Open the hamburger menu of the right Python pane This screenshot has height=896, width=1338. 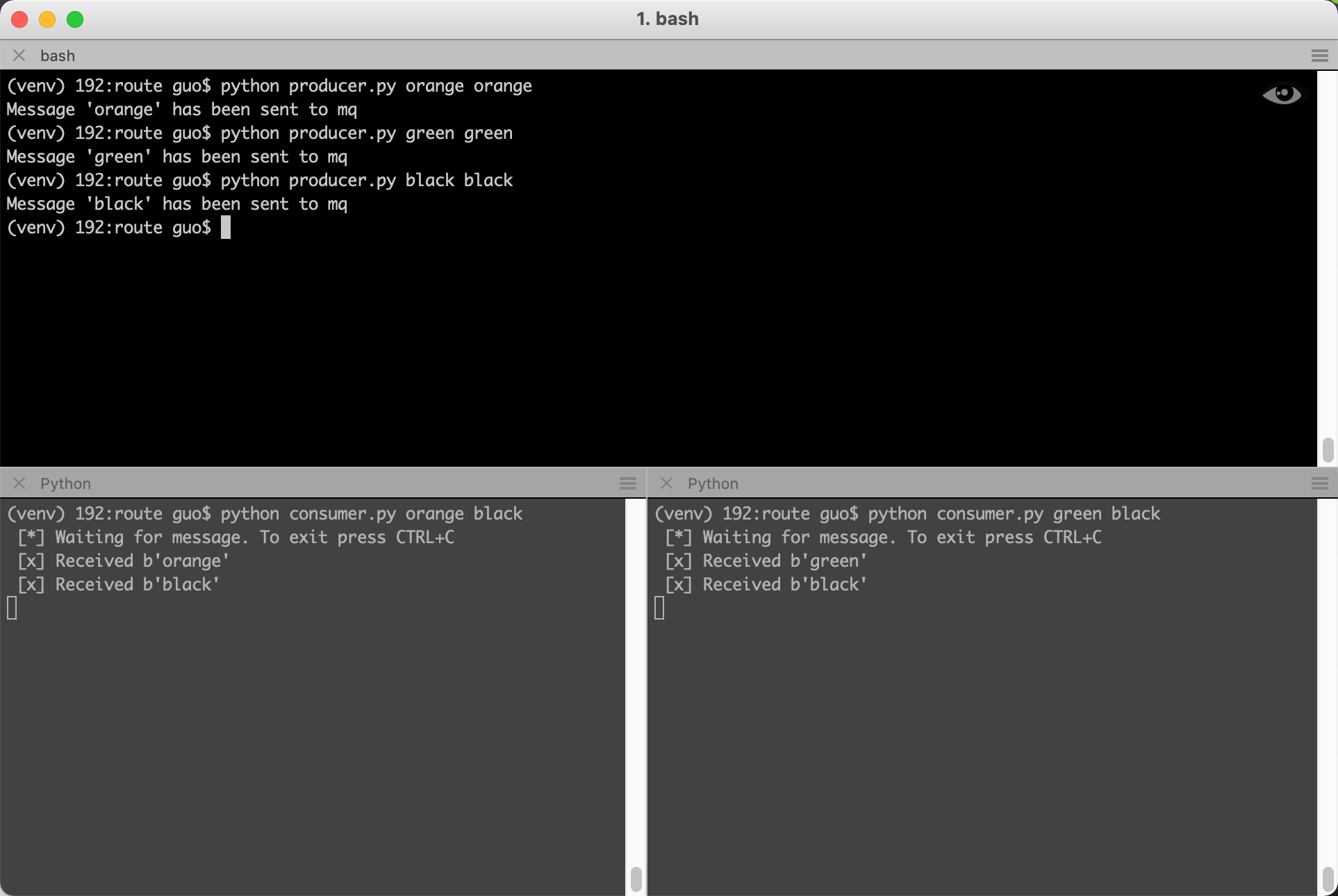point(1320,483)
